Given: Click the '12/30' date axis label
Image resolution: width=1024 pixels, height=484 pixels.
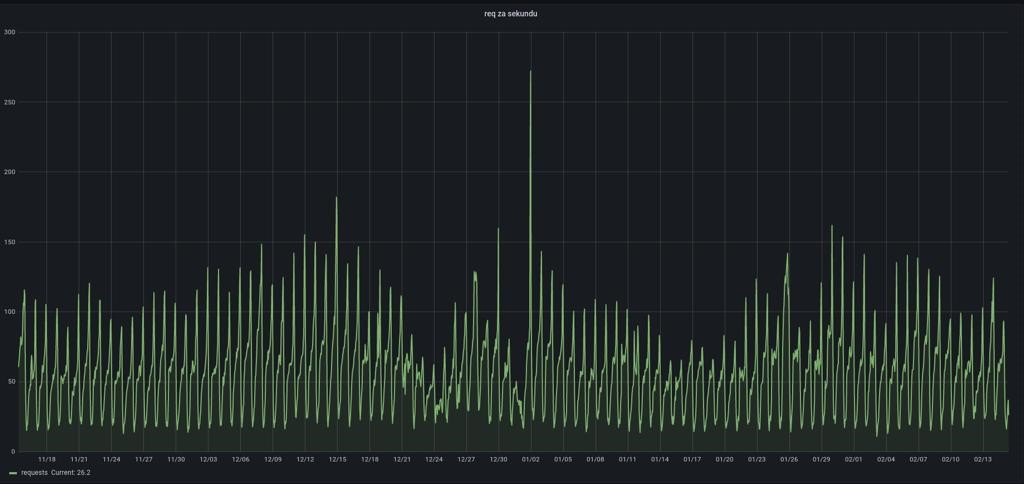Looking at the screenshot, I should (499, 459).
